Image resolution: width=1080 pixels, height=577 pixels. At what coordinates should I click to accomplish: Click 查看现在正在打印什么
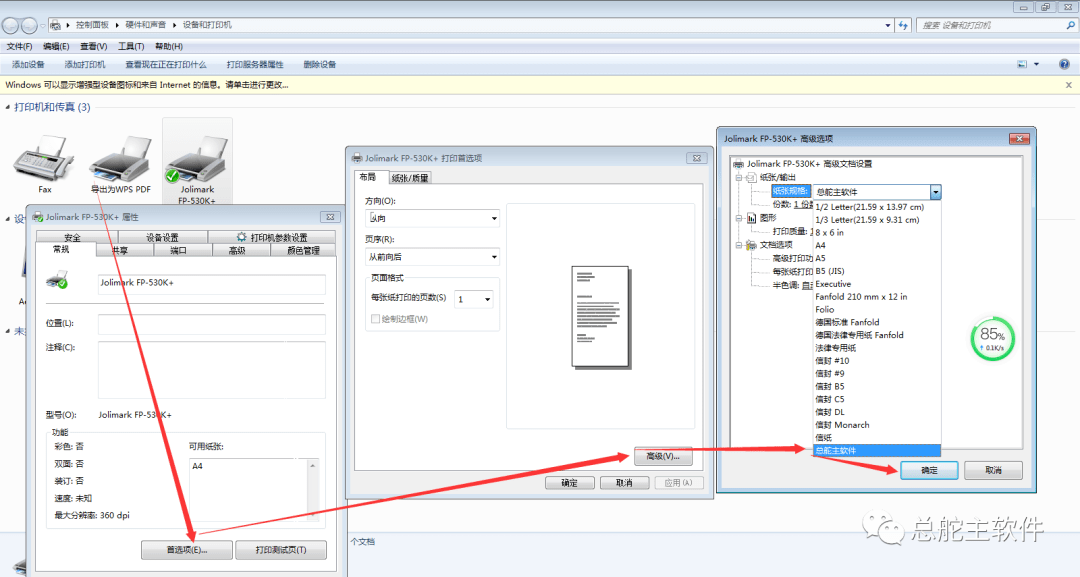coord(165,64)
